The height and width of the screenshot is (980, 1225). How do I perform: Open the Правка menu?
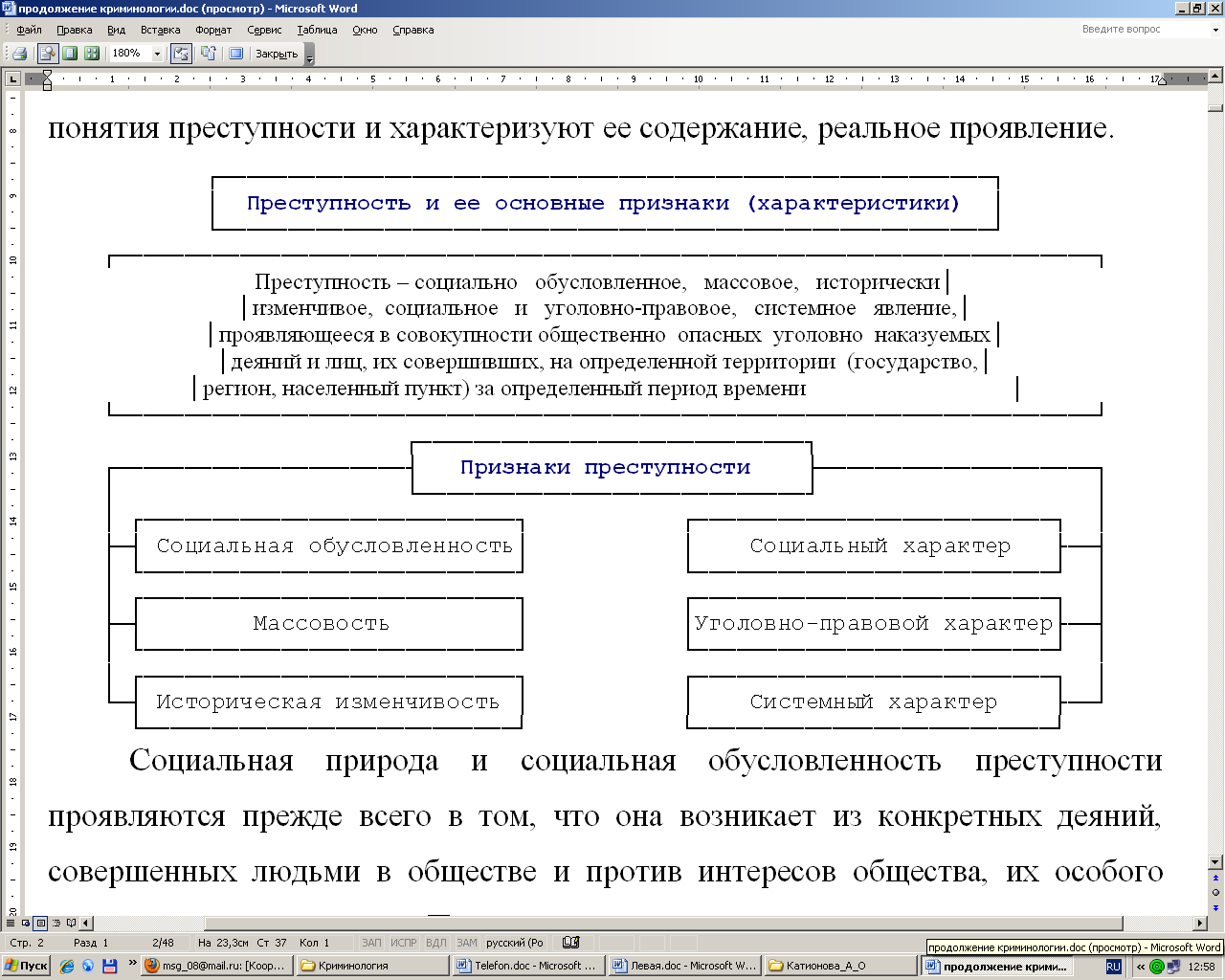click(x=74, y=30)
